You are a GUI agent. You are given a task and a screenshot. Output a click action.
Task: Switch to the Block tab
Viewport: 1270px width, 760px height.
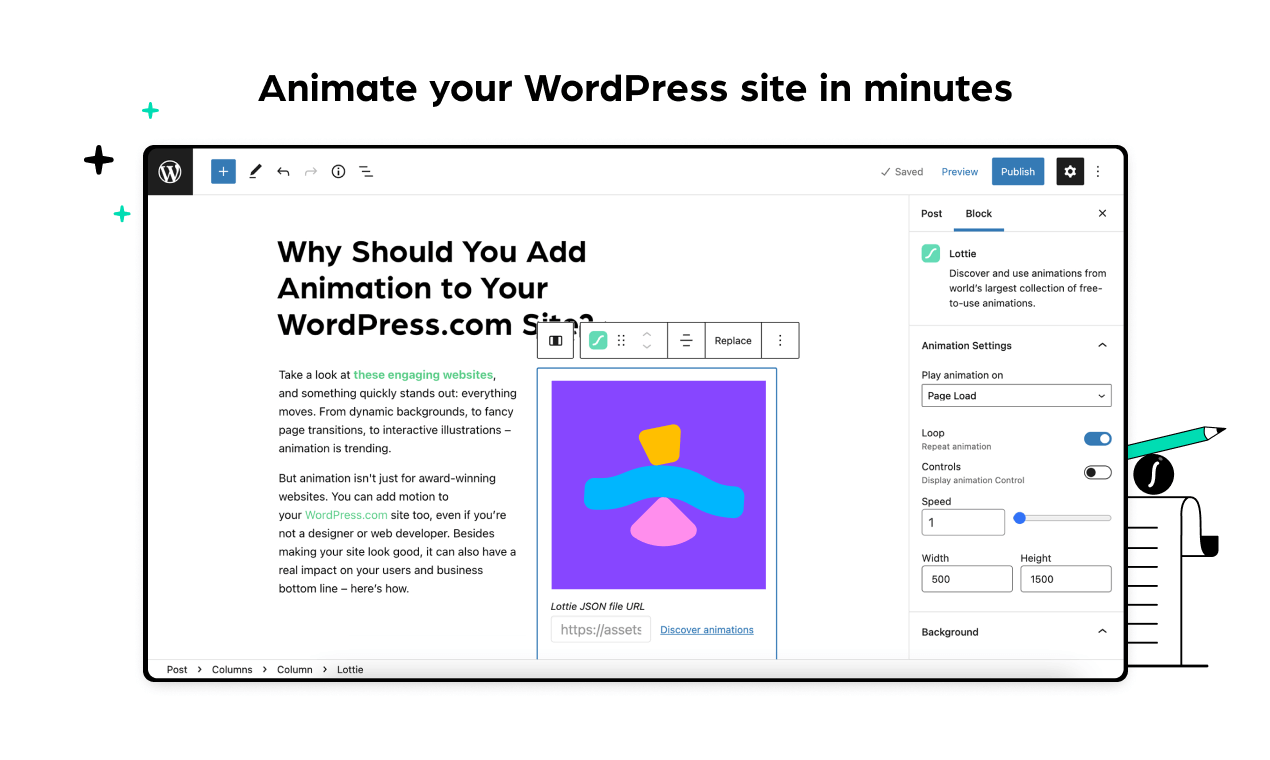(x=979, y=213)
